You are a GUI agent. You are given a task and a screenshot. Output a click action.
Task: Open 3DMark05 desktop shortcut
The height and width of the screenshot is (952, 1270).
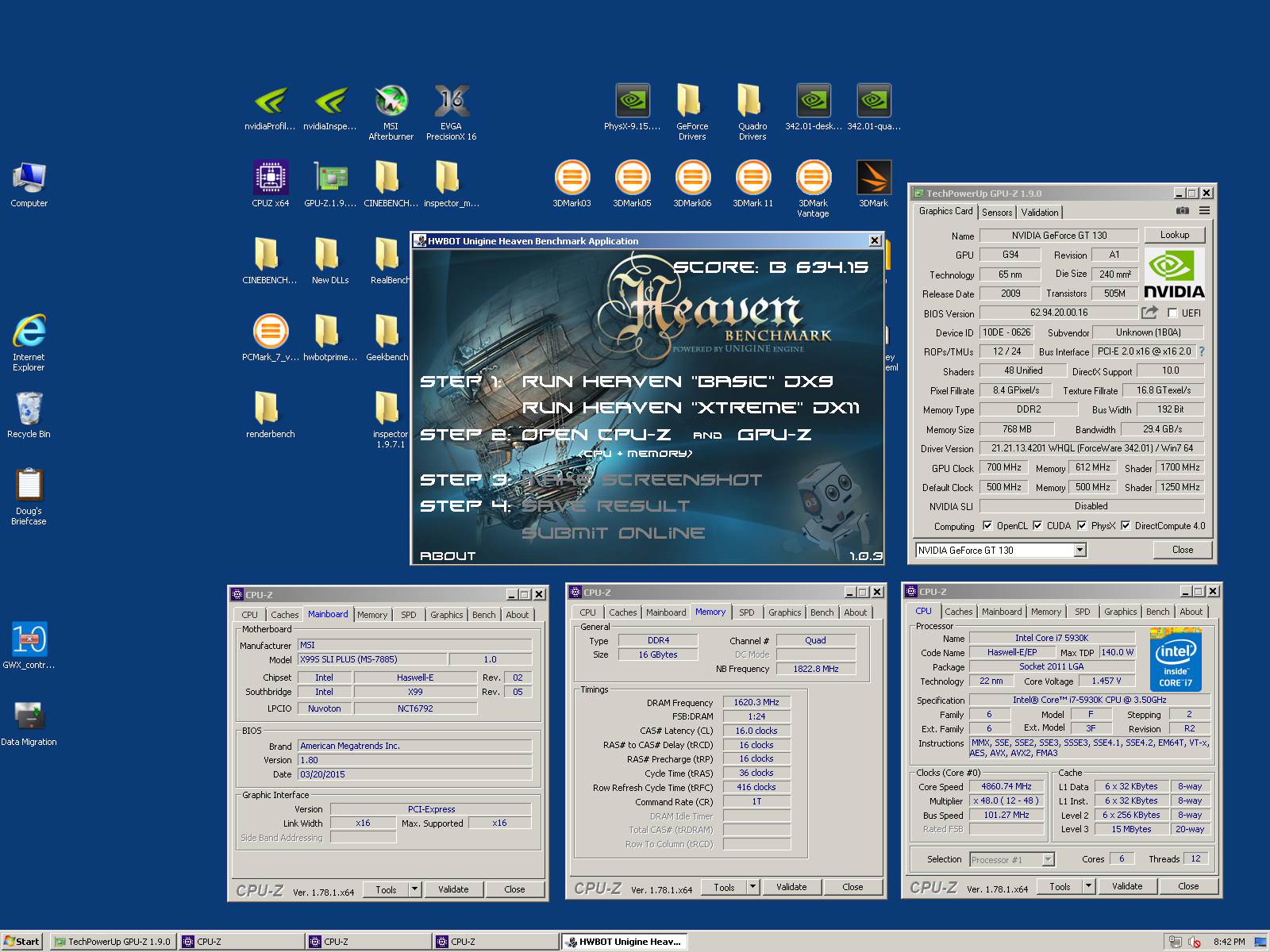click(x=632, y=184)
